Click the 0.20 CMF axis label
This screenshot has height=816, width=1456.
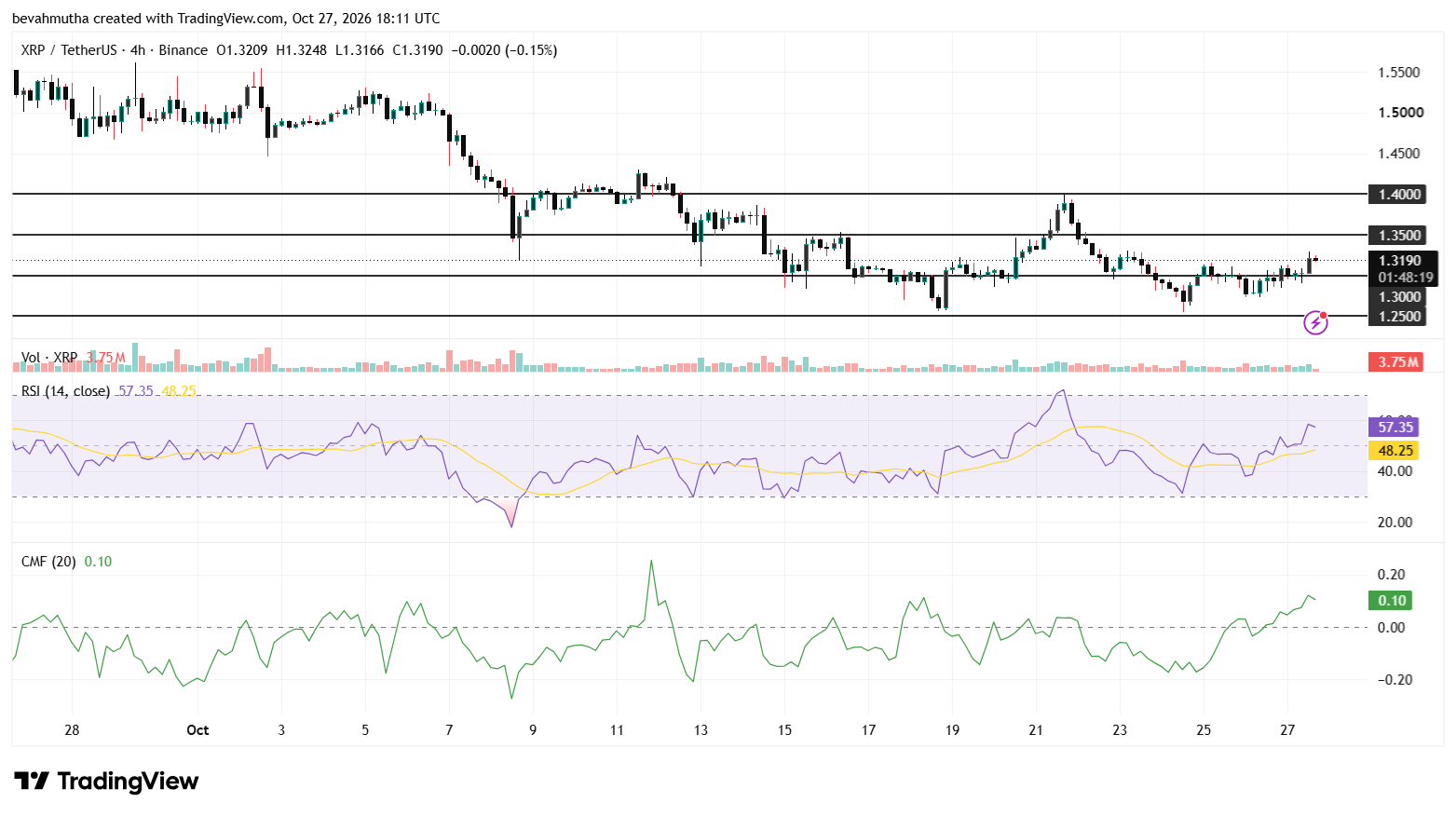(1391, 575)
